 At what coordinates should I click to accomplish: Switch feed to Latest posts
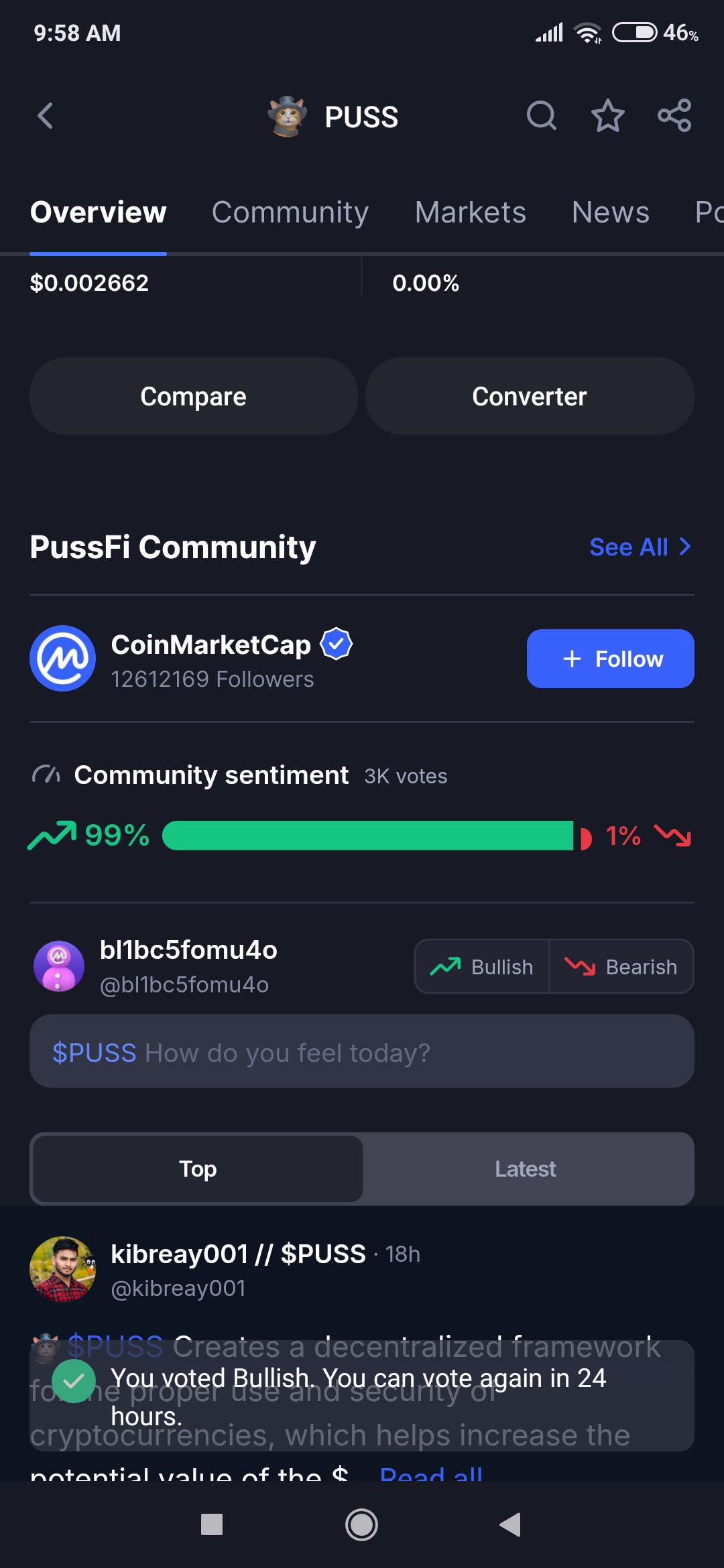pos(527,1169)
